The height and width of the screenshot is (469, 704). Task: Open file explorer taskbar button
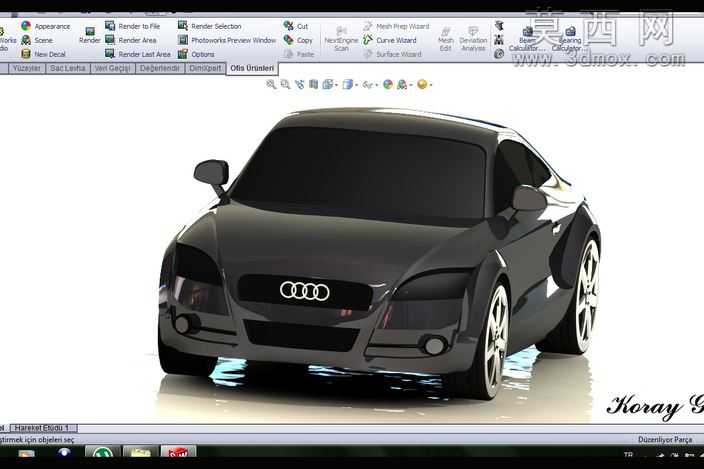point(141,452)
